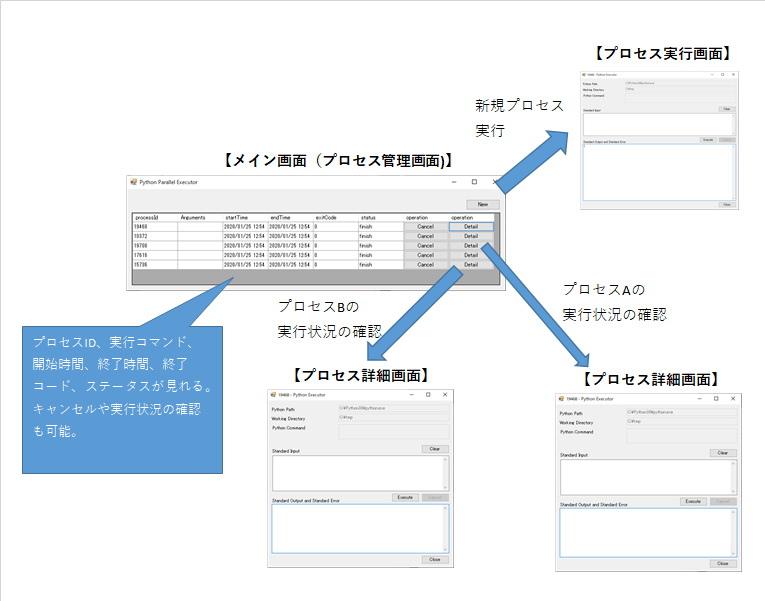
Task: Click Python Command field in Process A detail window
Action: point(682,435)
